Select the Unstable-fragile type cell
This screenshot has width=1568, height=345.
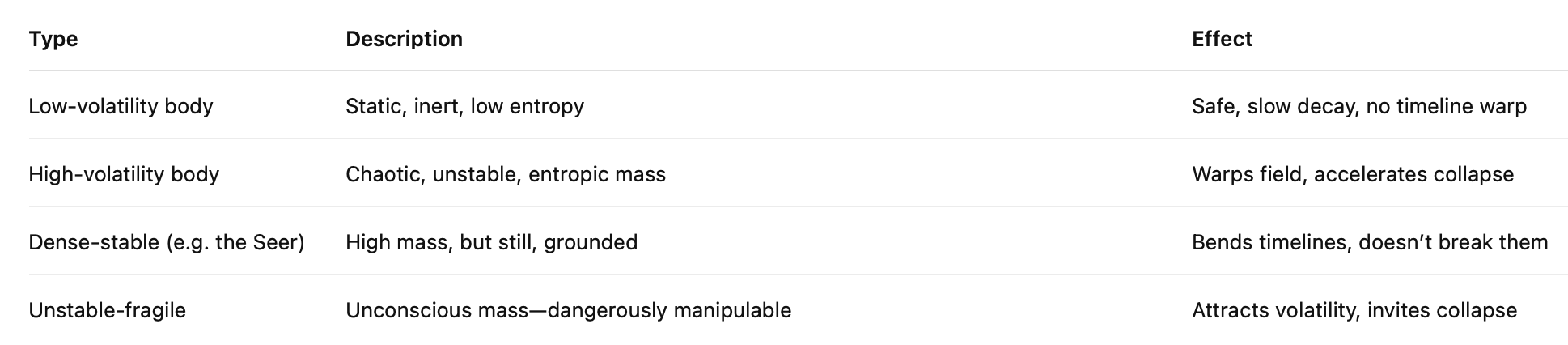click(x=107, y=310)
